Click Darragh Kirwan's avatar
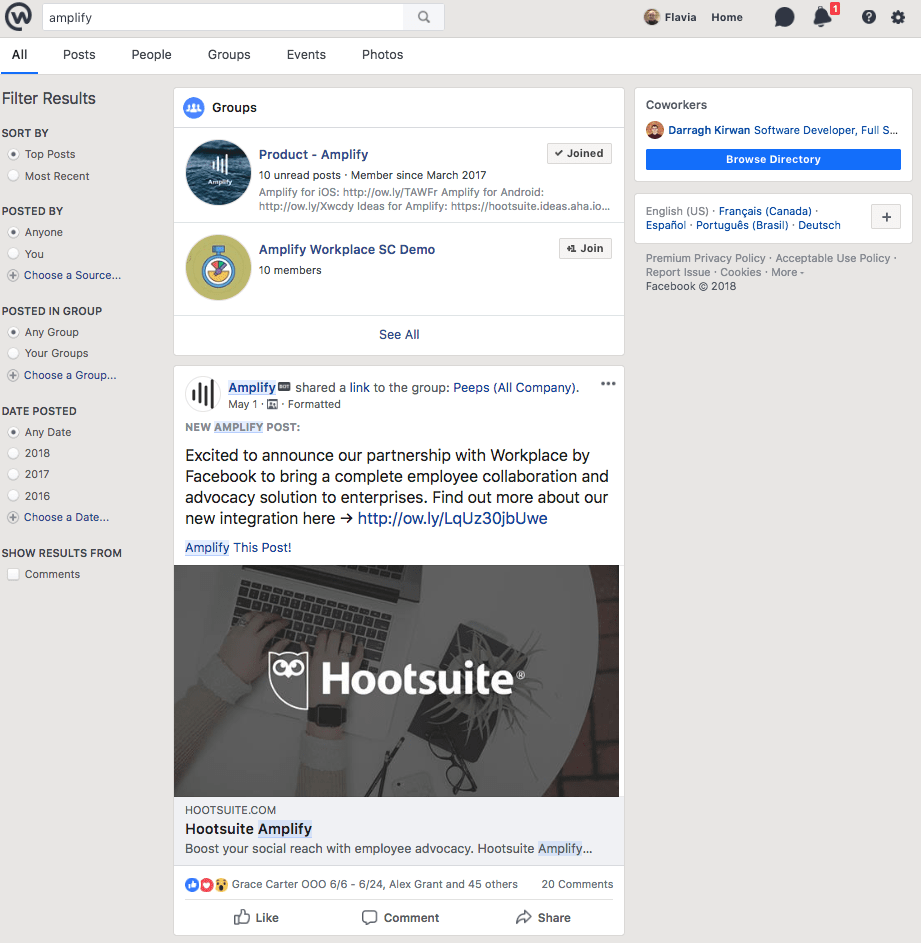921x943 pixels. tap(655, 130)
